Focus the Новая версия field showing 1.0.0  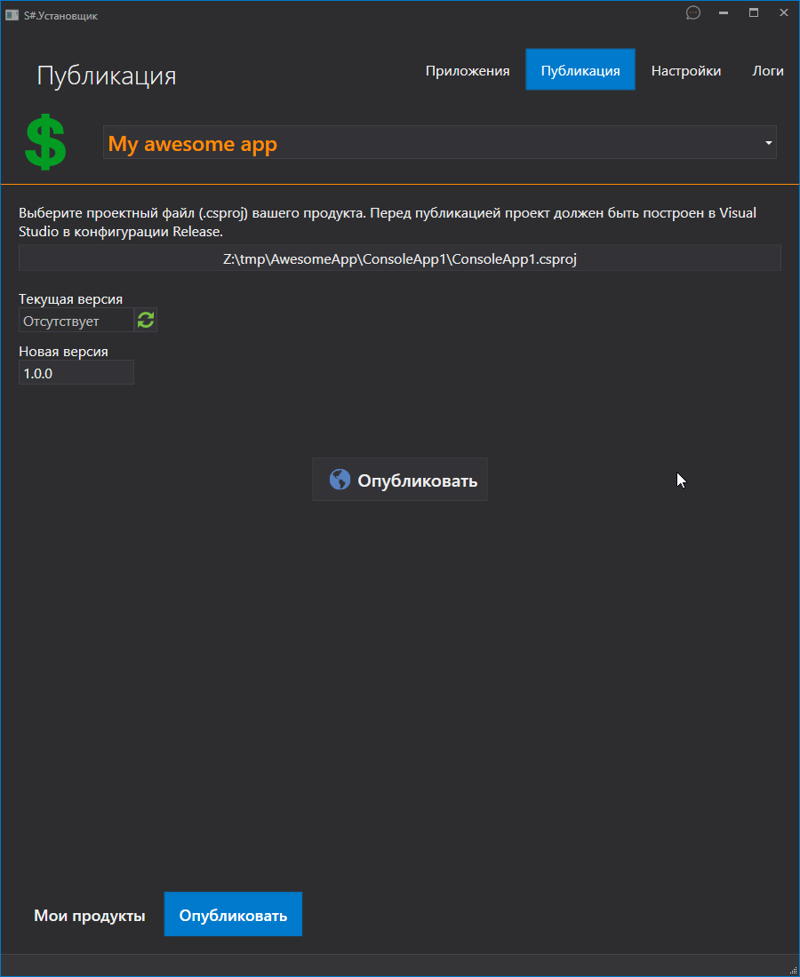point(76,373)
